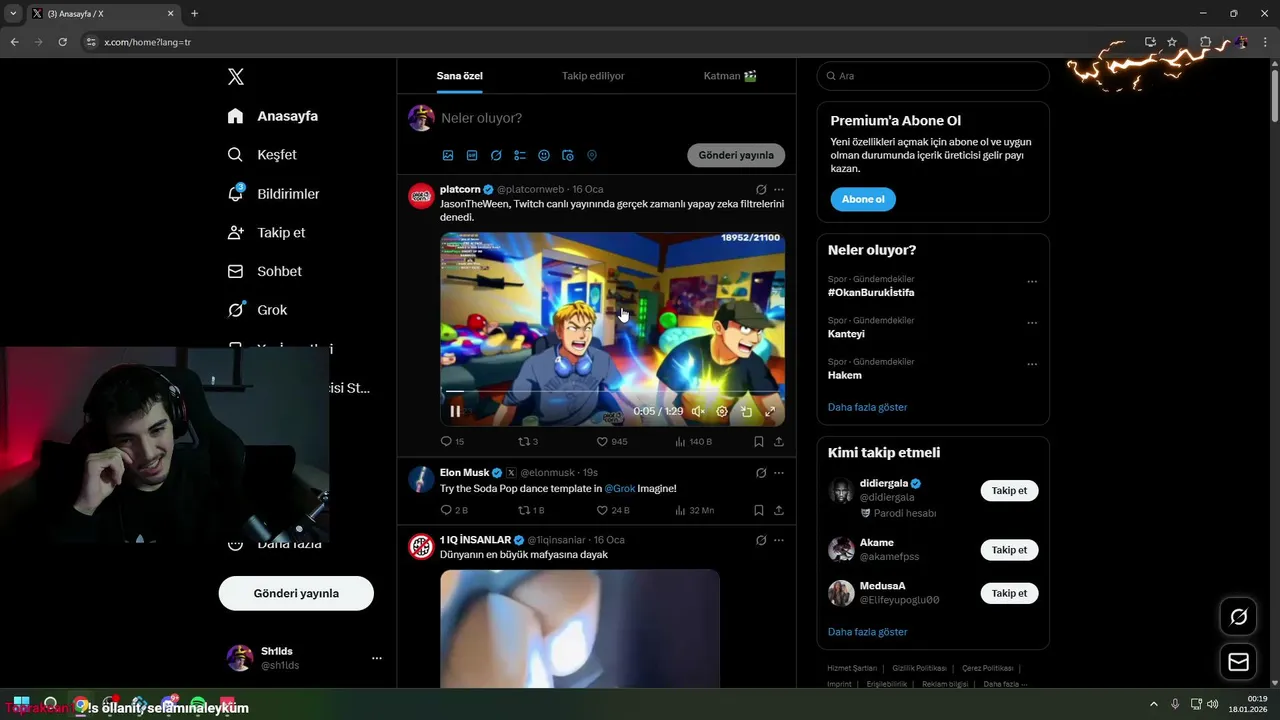Screen dimensions: 1280x720
Task: Click Gönderi yayınla in left sidebar
Action: [296, 594]
